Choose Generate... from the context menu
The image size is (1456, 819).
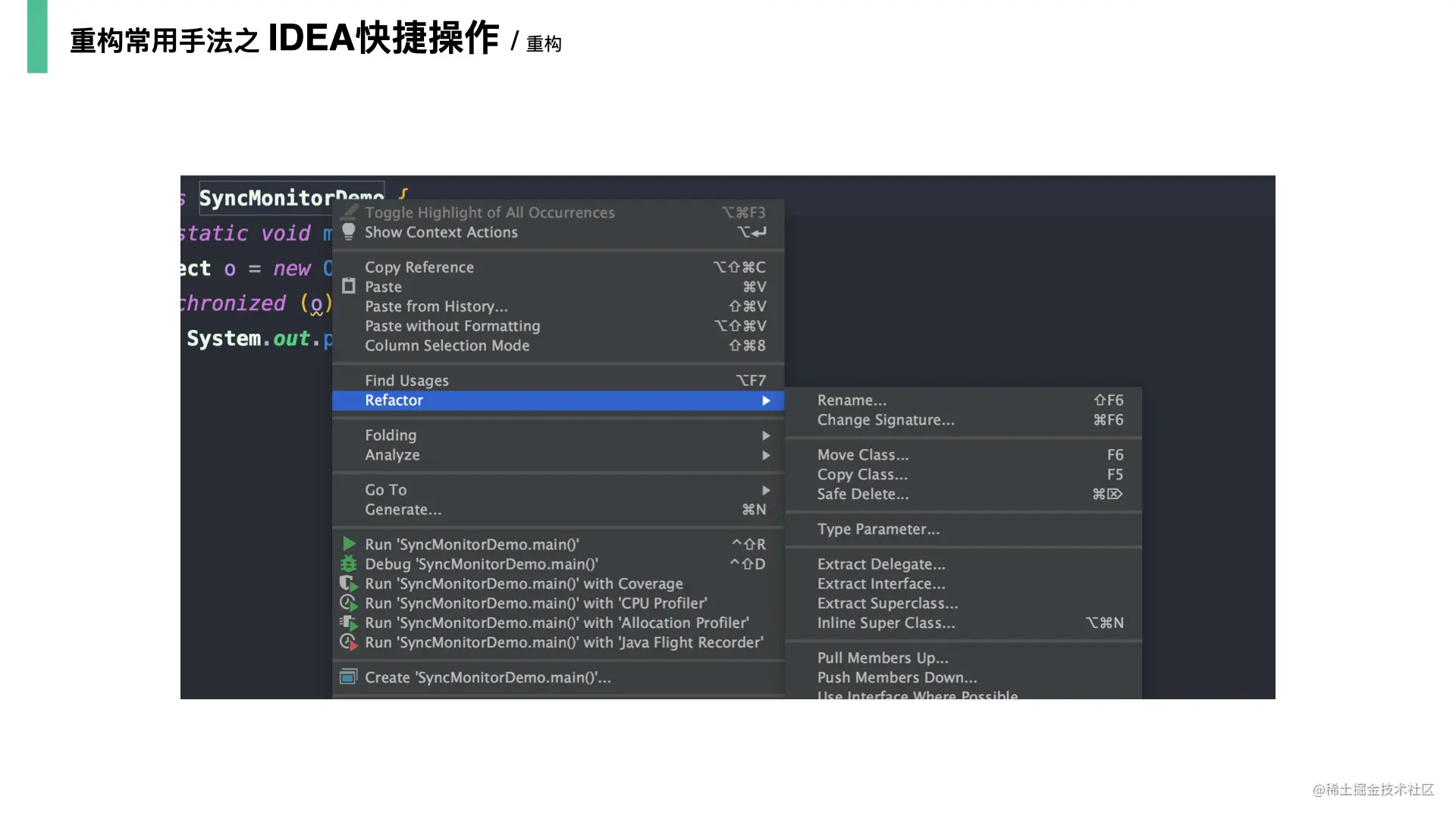(x=558, y=510)
